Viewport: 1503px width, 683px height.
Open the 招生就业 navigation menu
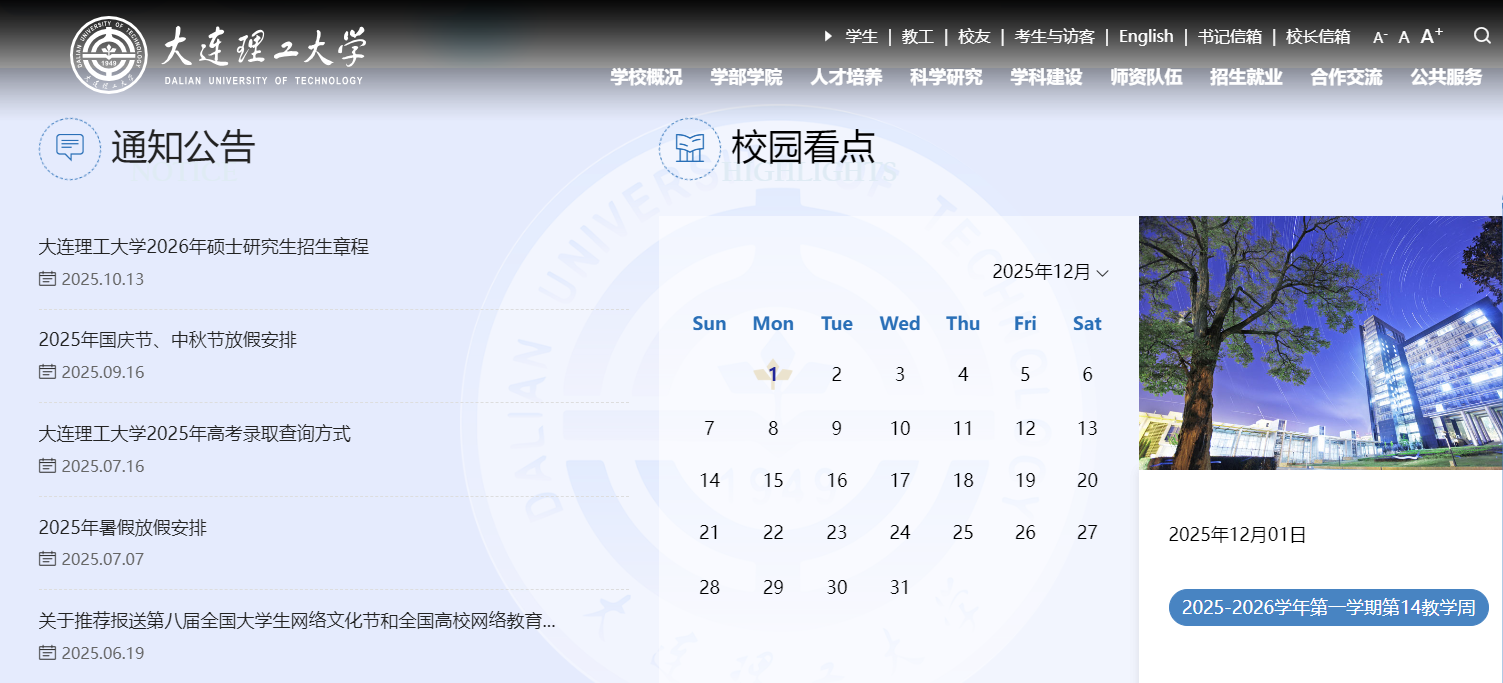(x=1246, y=77)
